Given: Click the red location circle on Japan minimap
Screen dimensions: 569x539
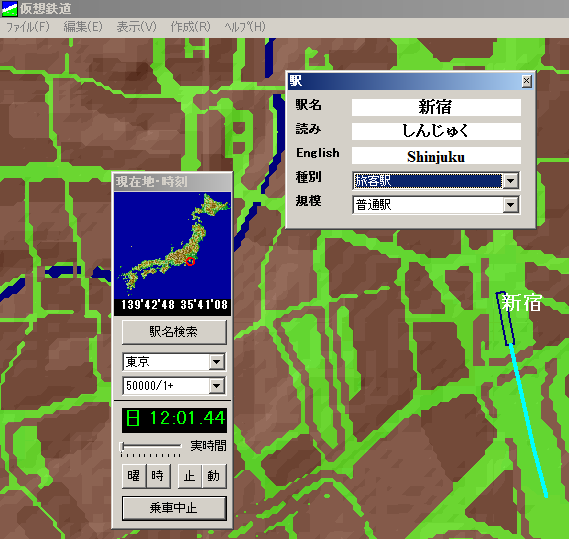Looking at the screenshot, I should pyautogui.click(x=190, y=261).
